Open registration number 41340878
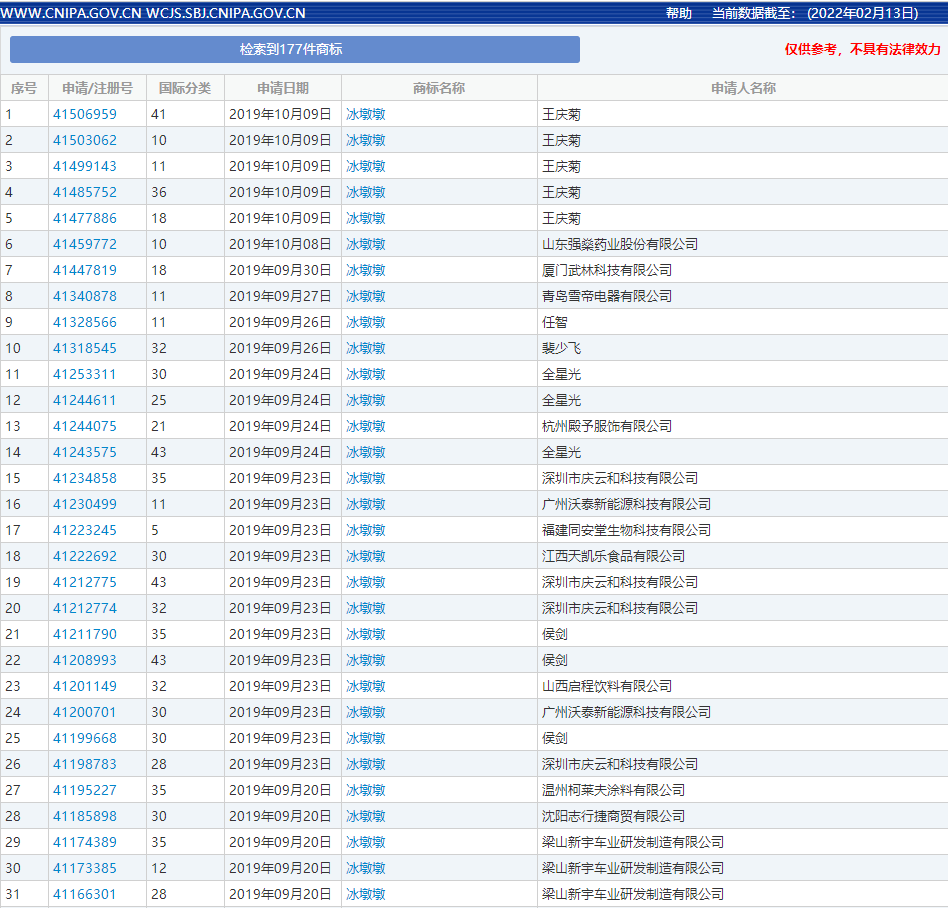Viewport: 948px width, 908px height. click(x=85, y=296)
